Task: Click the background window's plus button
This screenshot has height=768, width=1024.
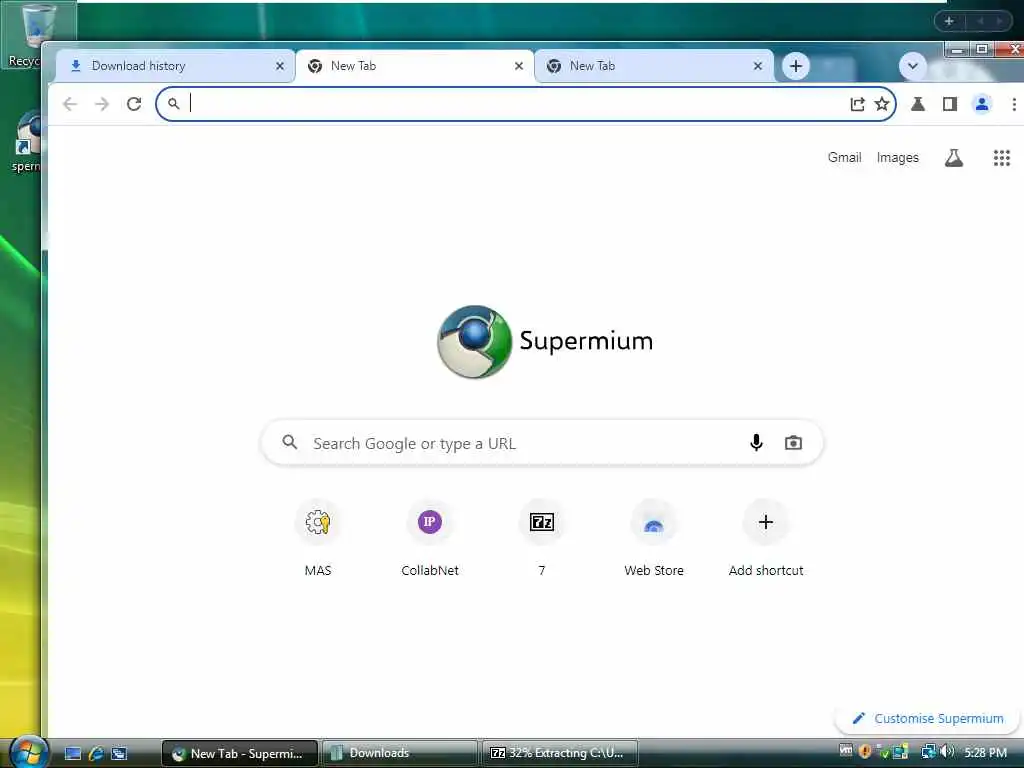Action: pyautogui.click(x=949, y=22)
